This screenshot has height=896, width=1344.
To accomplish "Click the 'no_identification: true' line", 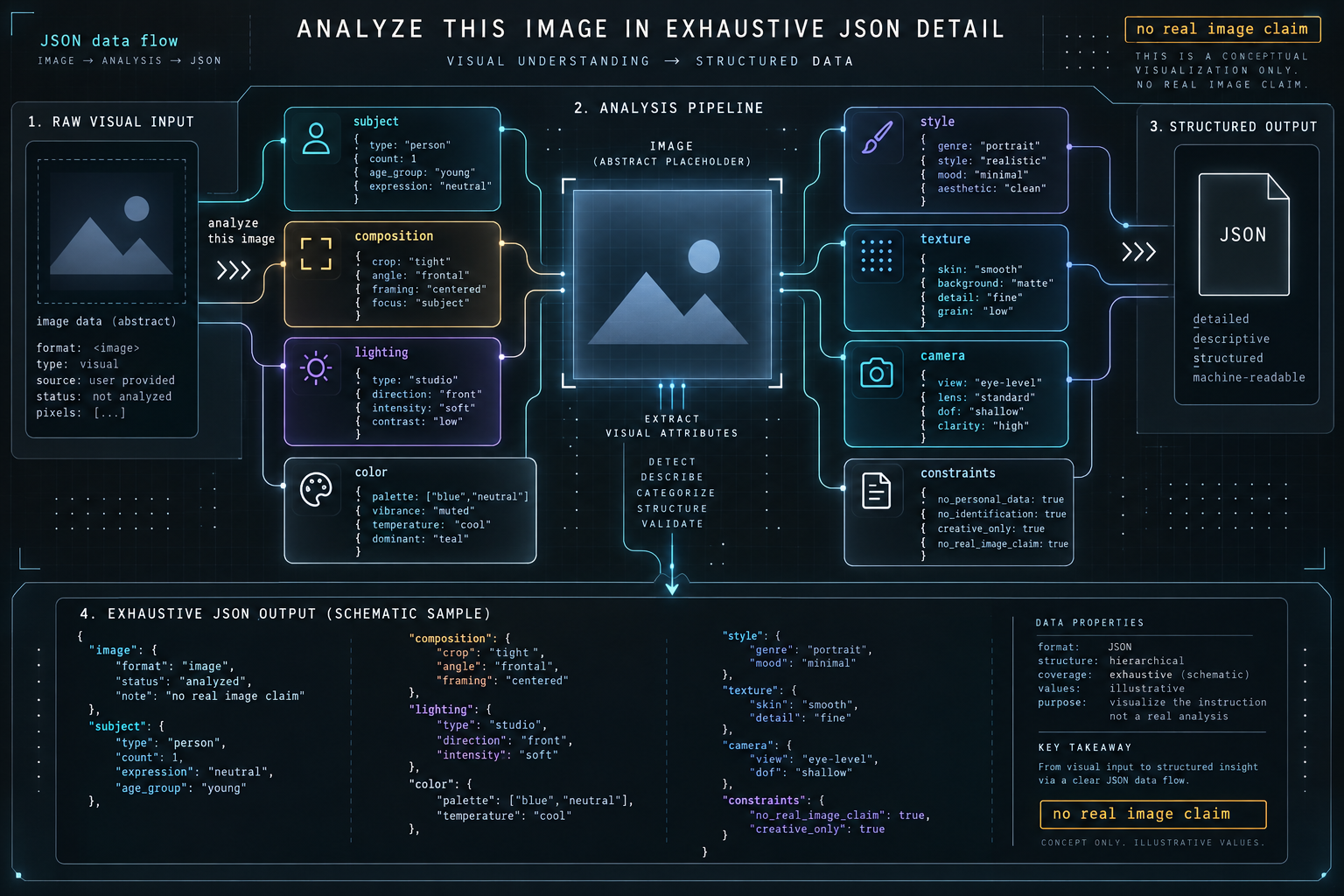I will [x=1002, y=514].
